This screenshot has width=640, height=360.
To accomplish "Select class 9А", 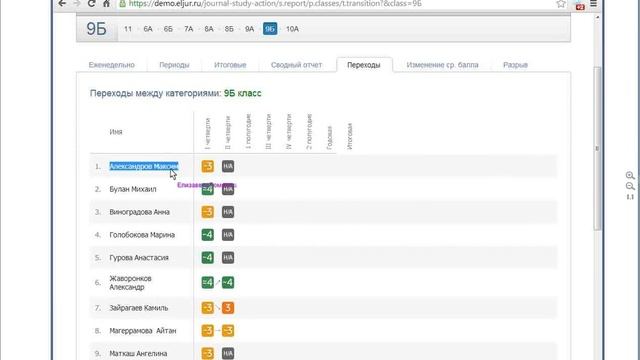I will pos(249,29).
